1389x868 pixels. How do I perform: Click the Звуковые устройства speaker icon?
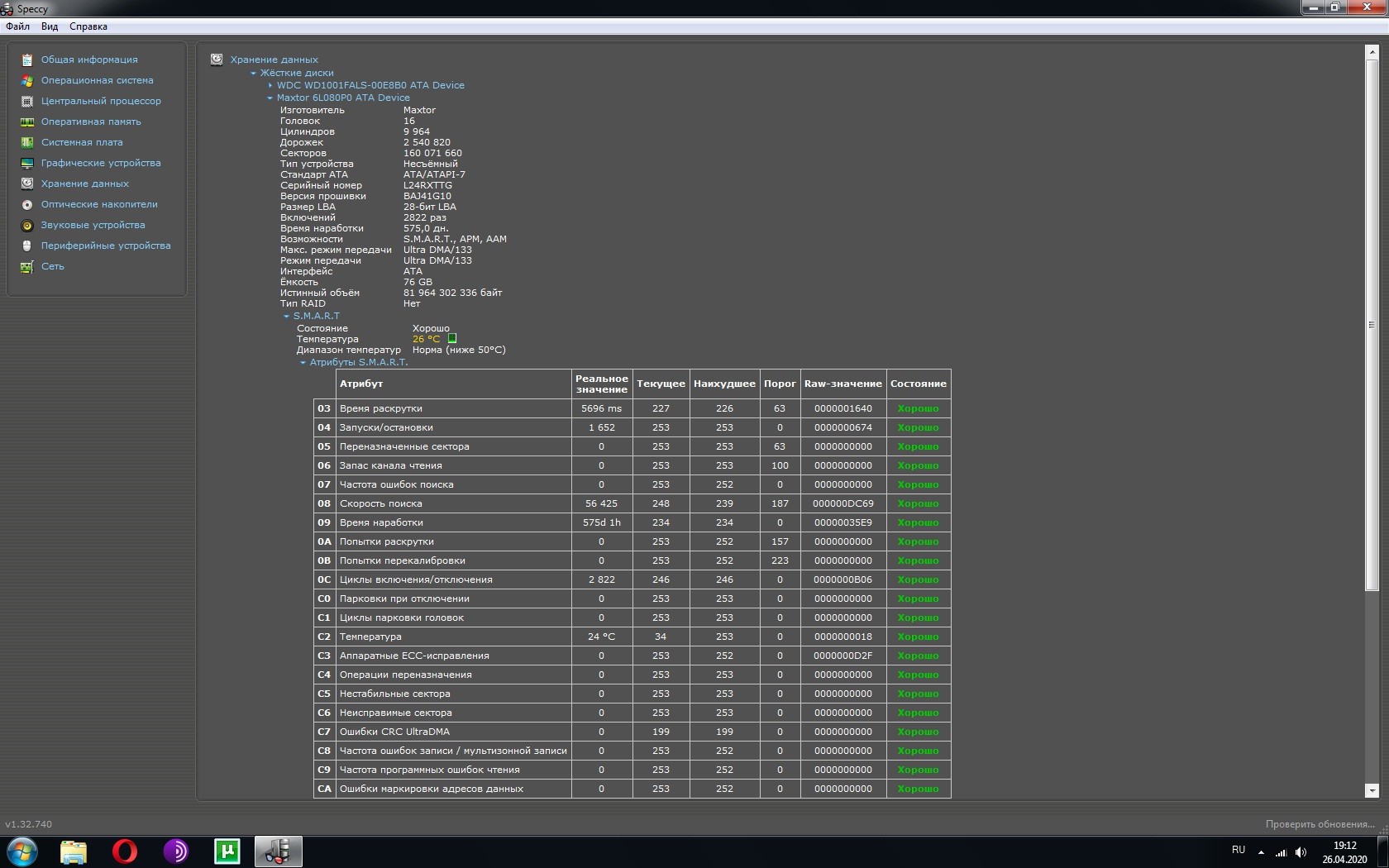26,225
